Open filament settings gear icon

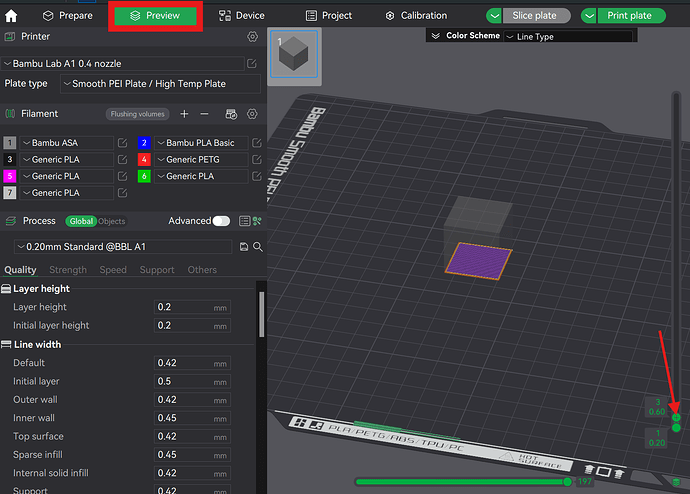[x=252, y=114]
